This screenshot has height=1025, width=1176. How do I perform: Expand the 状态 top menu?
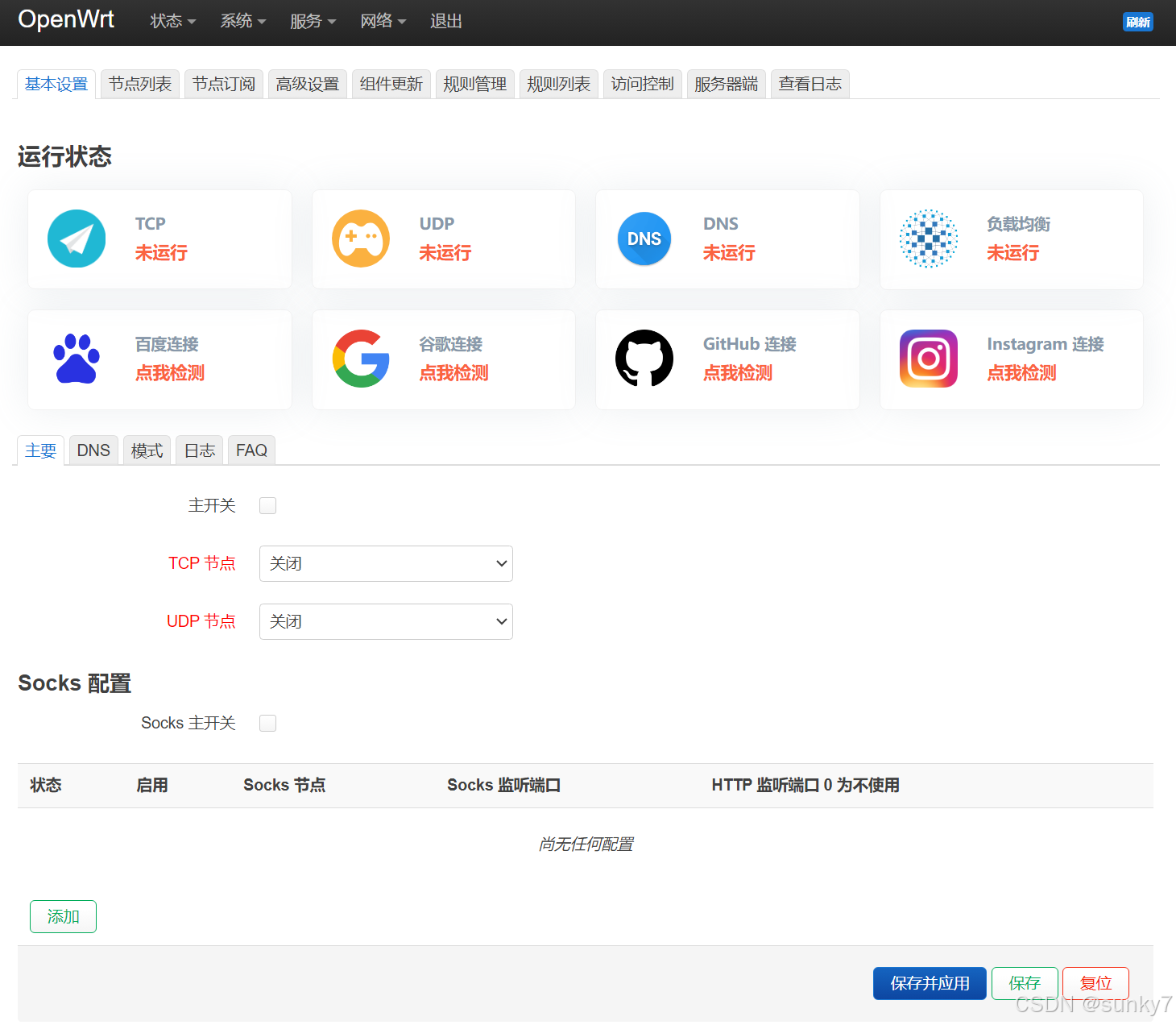[x=173, y=21]
